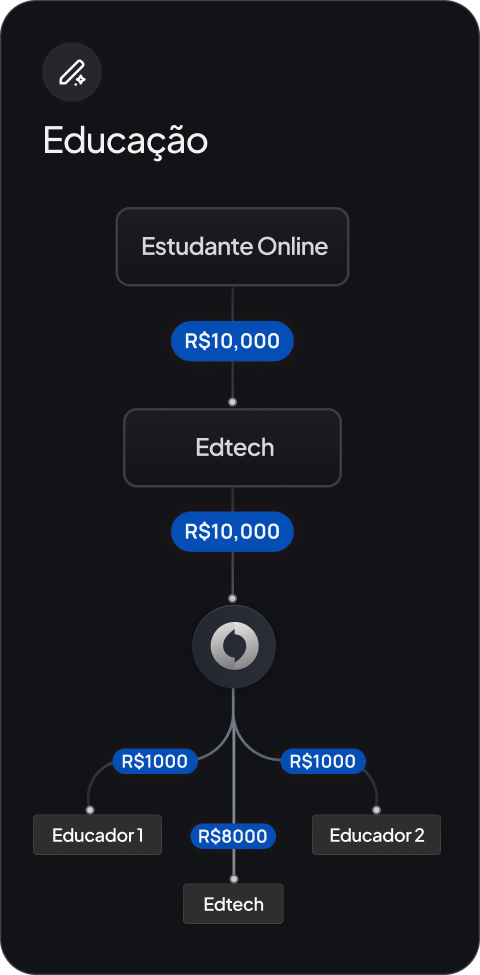The image size is (480, 975).
Task: Select the small Edtech box at the bottom
Action: [x=233, y=903]
